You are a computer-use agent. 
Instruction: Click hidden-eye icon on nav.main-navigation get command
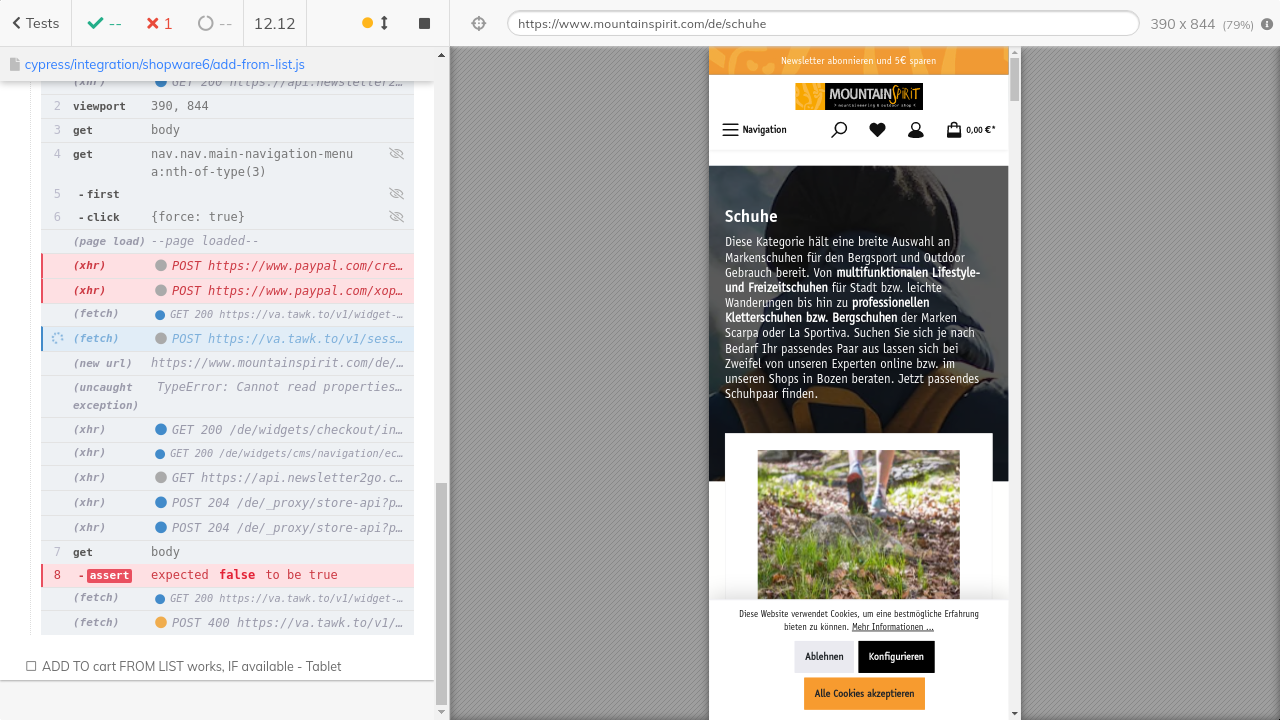[396, 154]
